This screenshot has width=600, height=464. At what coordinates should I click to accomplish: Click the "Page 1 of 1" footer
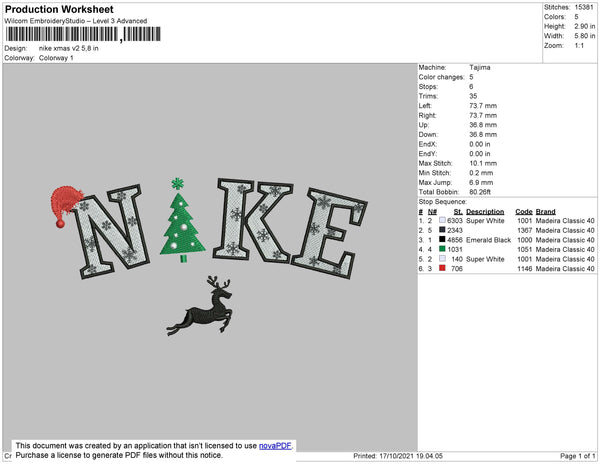tap(578, 456)
